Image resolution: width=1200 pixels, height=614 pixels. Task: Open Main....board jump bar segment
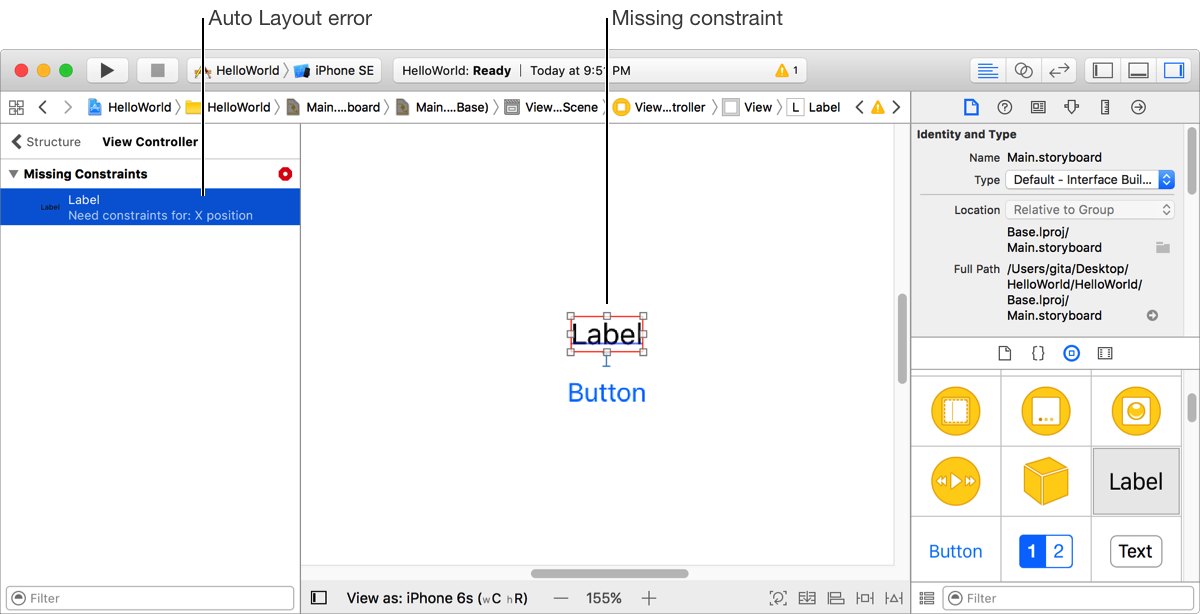(333, 107)
